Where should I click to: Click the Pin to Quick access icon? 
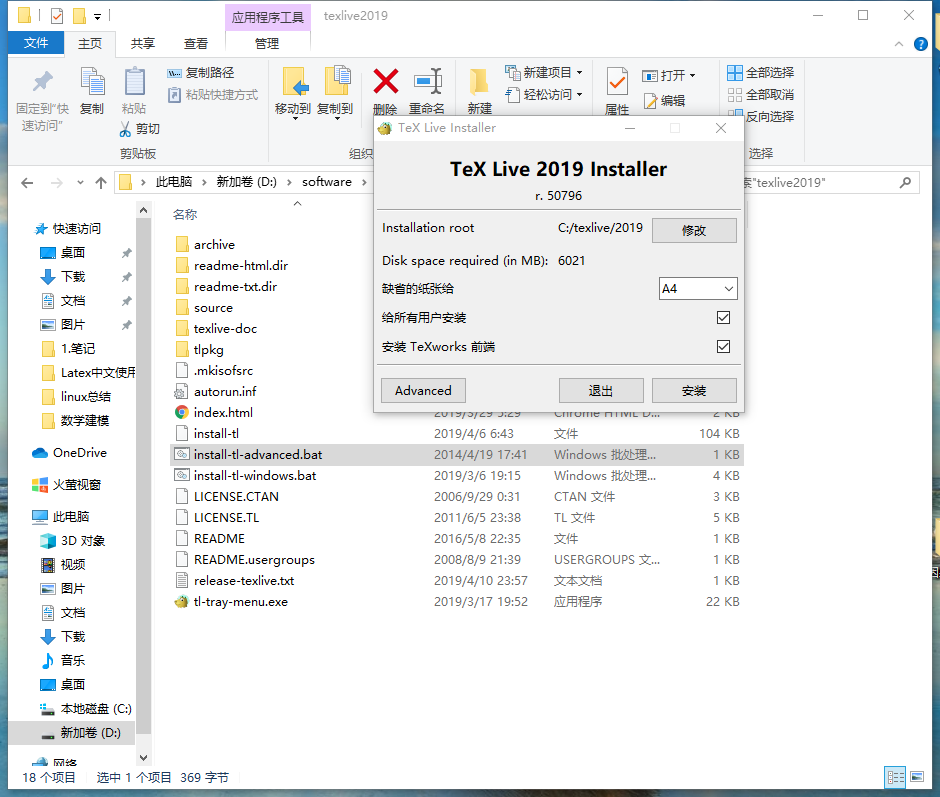(x=42, y=82)
